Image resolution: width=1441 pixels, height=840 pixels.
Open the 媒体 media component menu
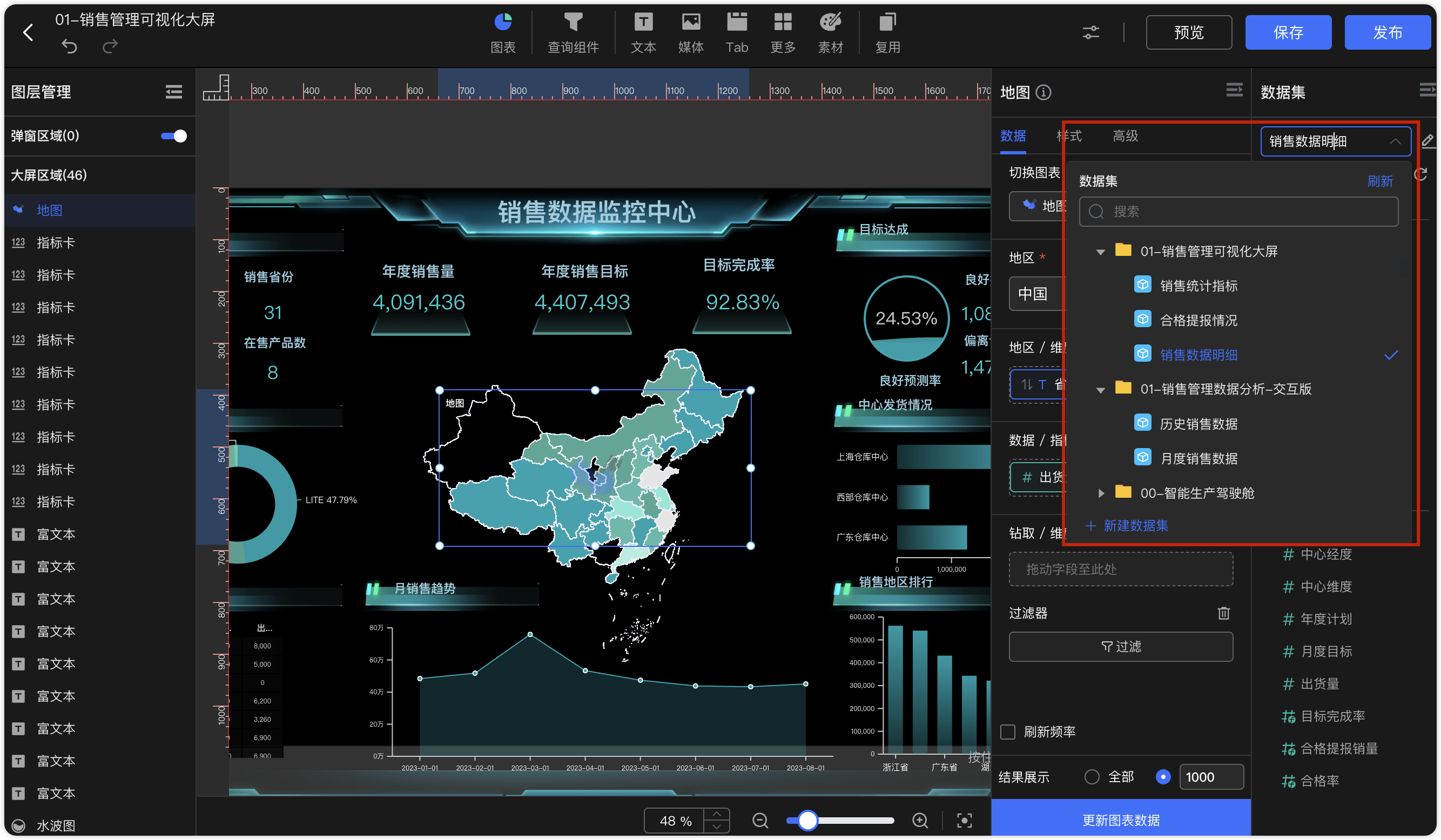tap(691, 33)
